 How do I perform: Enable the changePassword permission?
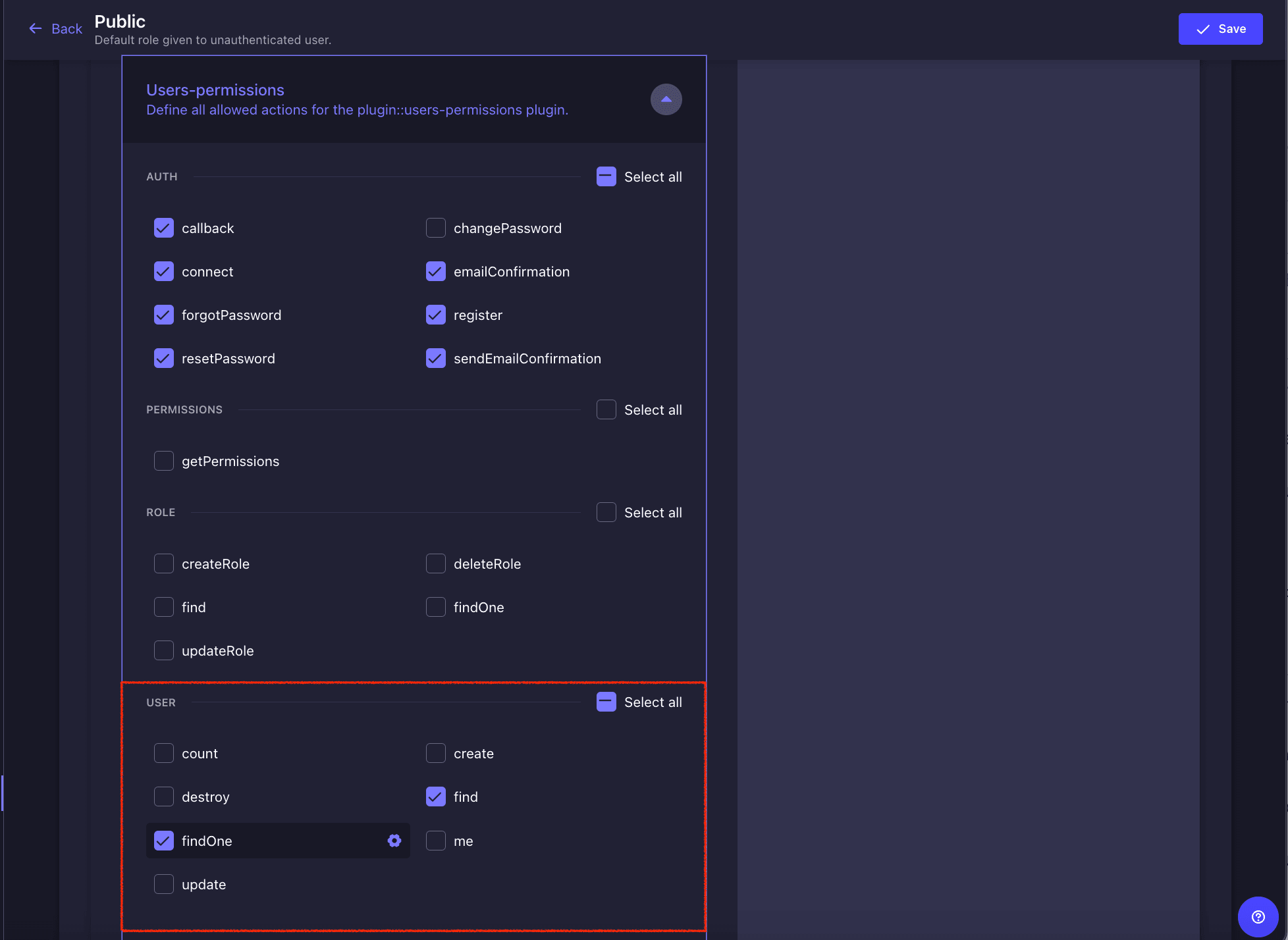pyautogui.click(x=435, y=228)
